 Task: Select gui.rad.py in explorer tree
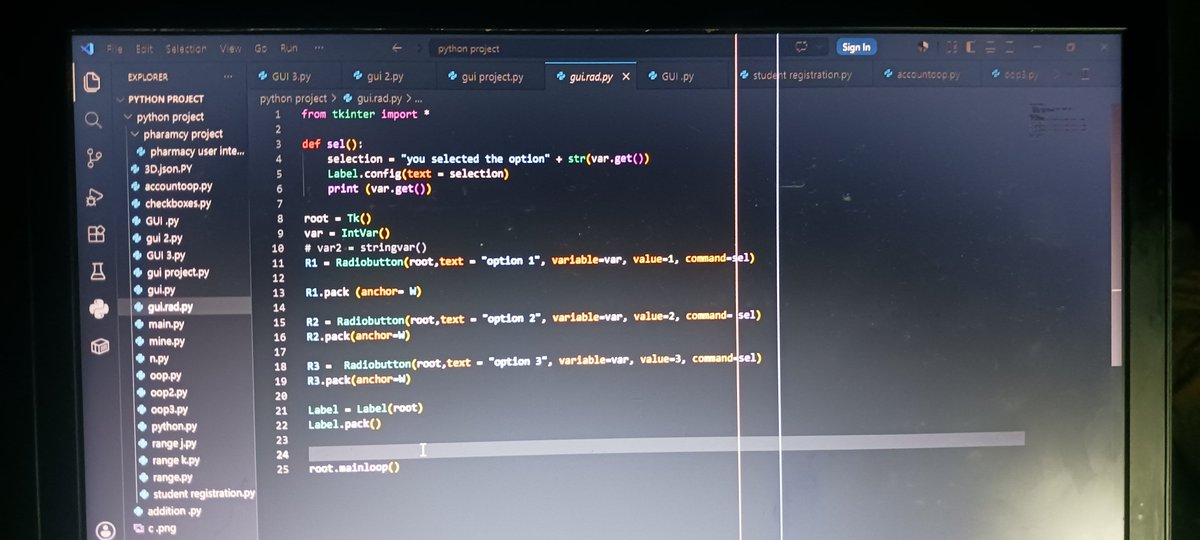(x=170, y=307)
